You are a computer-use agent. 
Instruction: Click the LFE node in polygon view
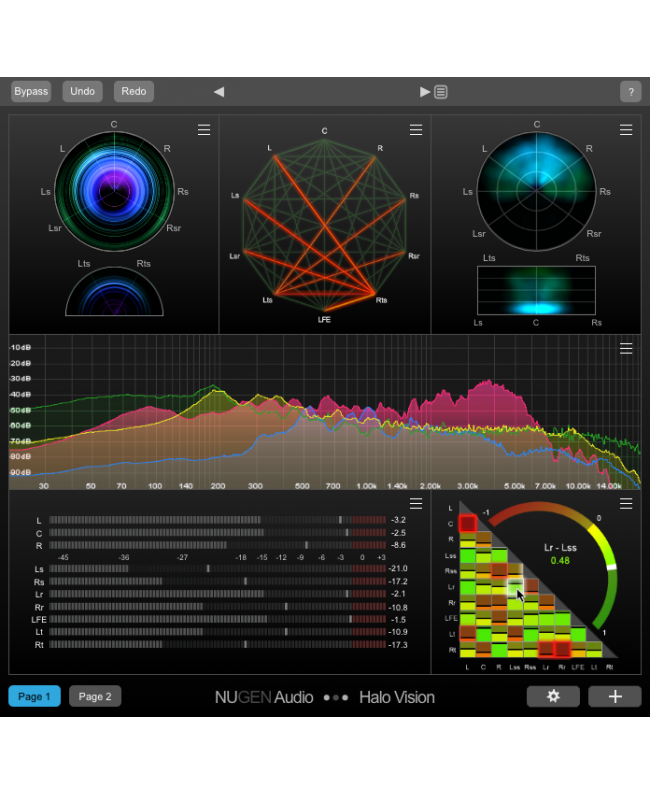point(324,320)
